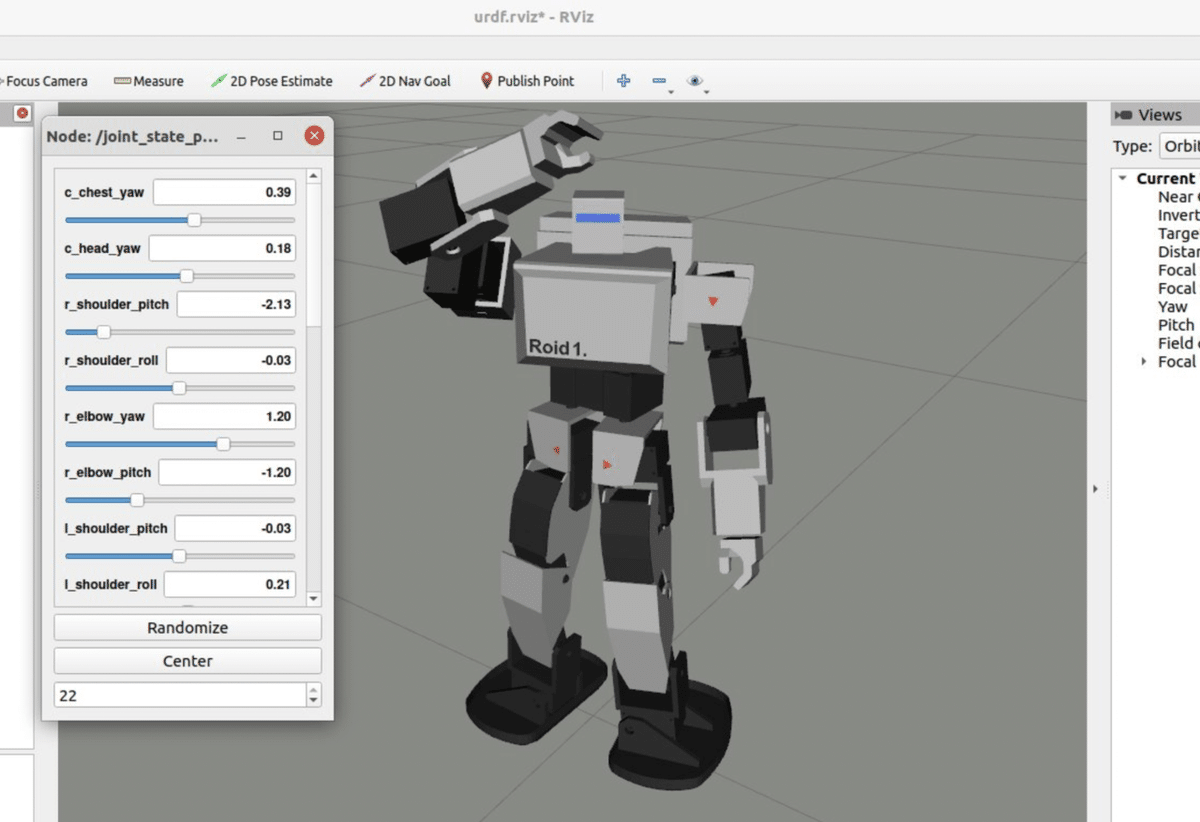The image size is (1200, 822).
Task: Focus the c_head_yaw value field showing 0.18
Action: 222,248
